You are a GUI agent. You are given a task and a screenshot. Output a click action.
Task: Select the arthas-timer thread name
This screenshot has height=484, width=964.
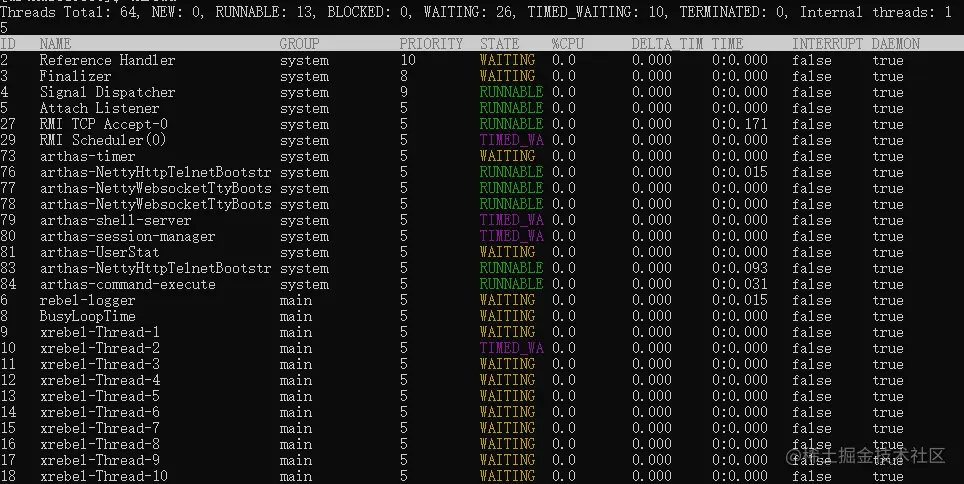coord(87,156)
